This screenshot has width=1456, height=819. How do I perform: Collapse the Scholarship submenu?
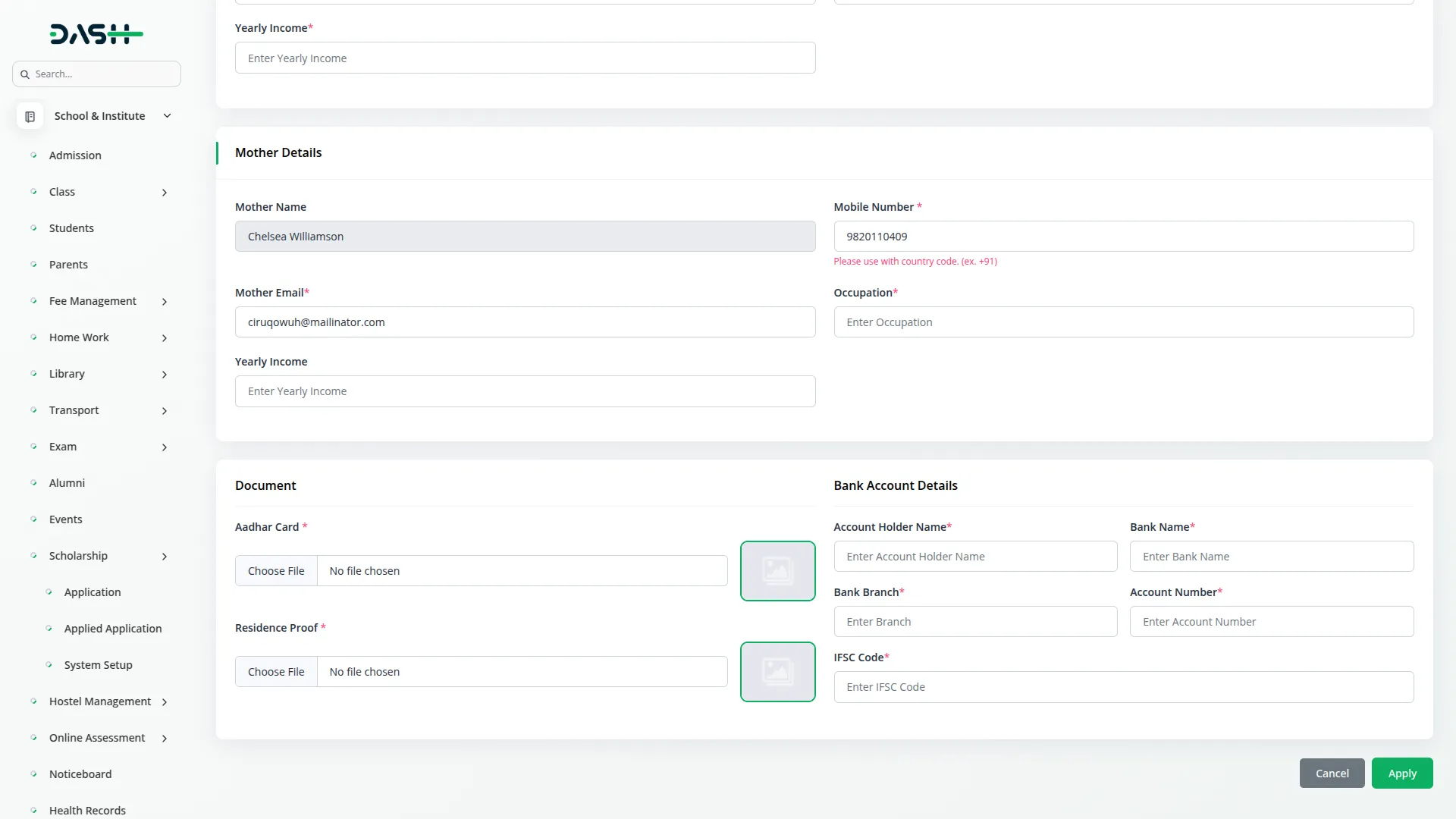coord(165,557)
